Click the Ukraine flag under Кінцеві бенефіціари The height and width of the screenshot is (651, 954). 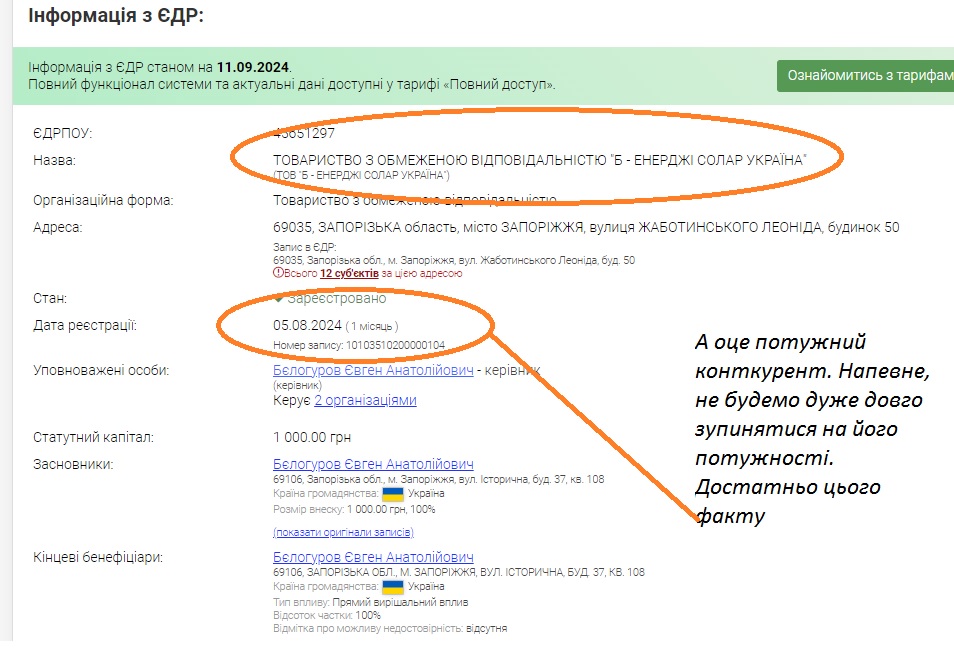coord(392,587)
